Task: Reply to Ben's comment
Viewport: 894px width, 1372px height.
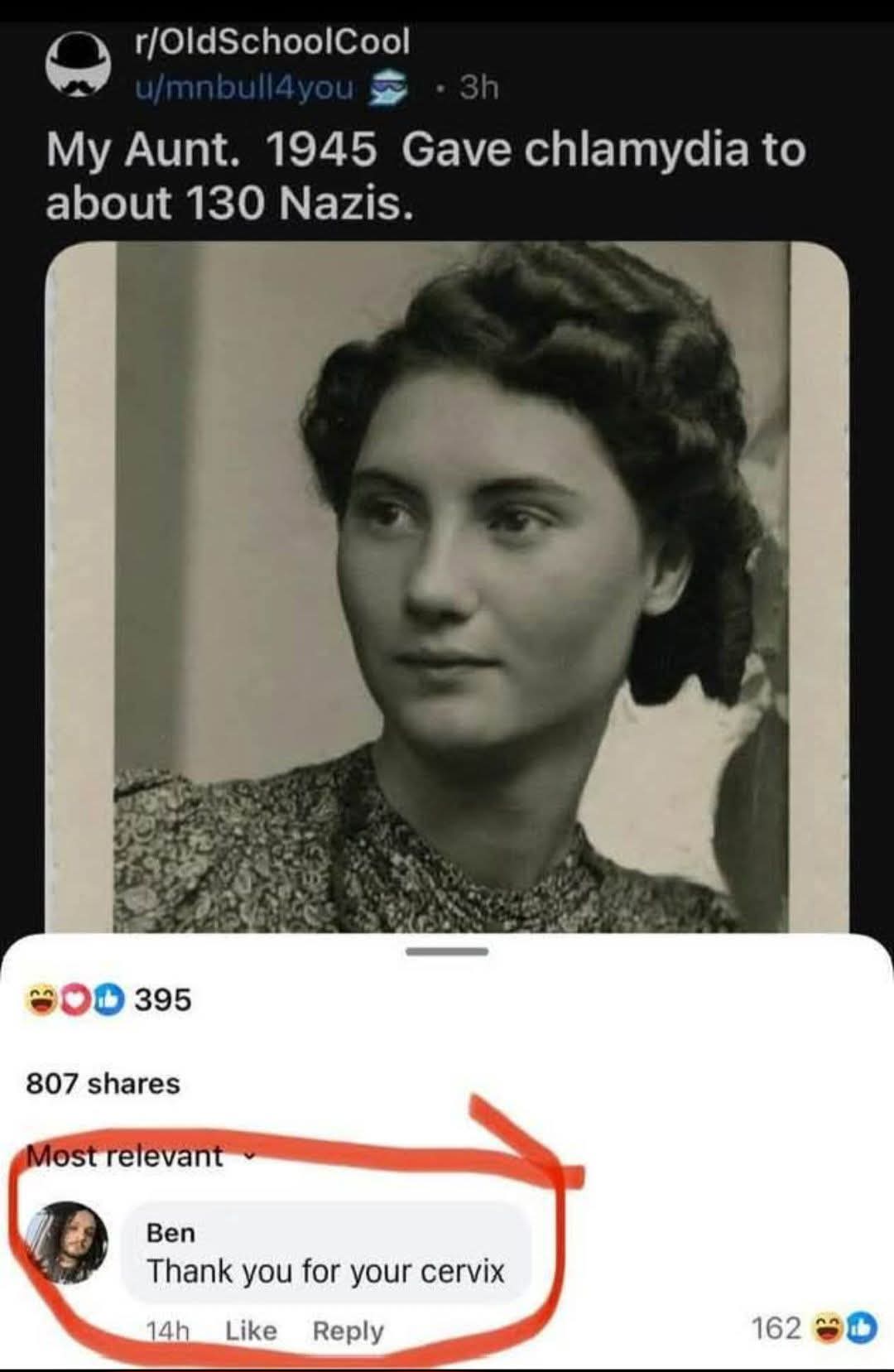Action: point(348,1331)
